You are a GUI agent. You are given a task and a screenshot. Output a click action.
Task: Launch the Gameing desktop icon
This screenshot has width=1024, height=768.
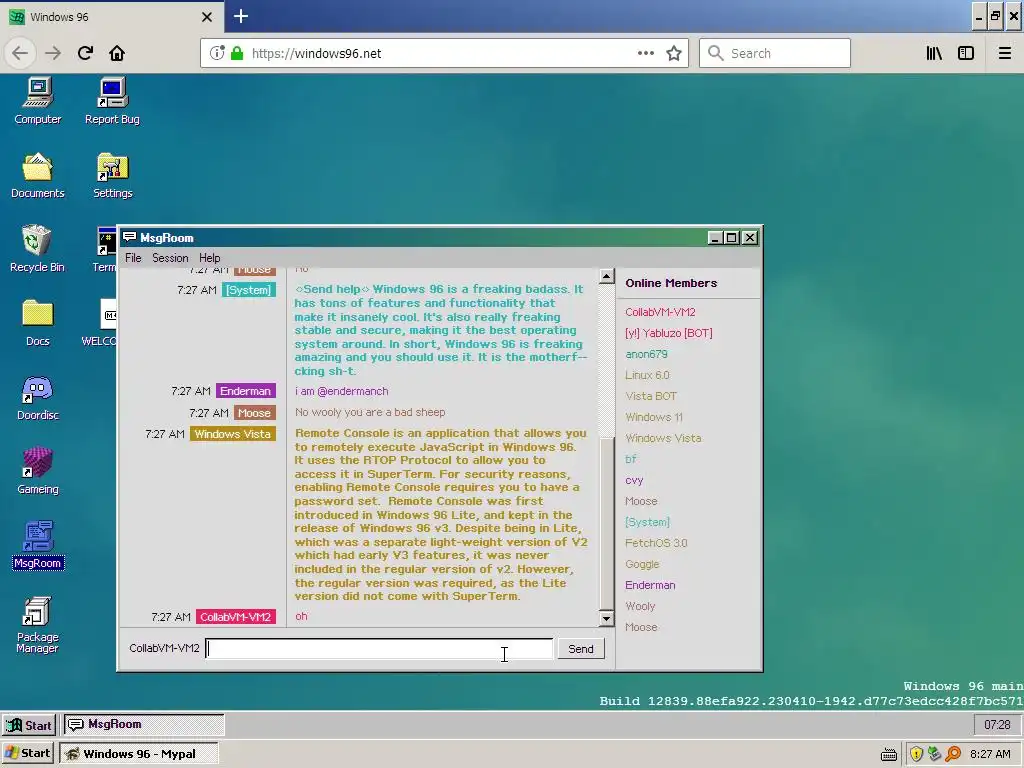point(38,471)
